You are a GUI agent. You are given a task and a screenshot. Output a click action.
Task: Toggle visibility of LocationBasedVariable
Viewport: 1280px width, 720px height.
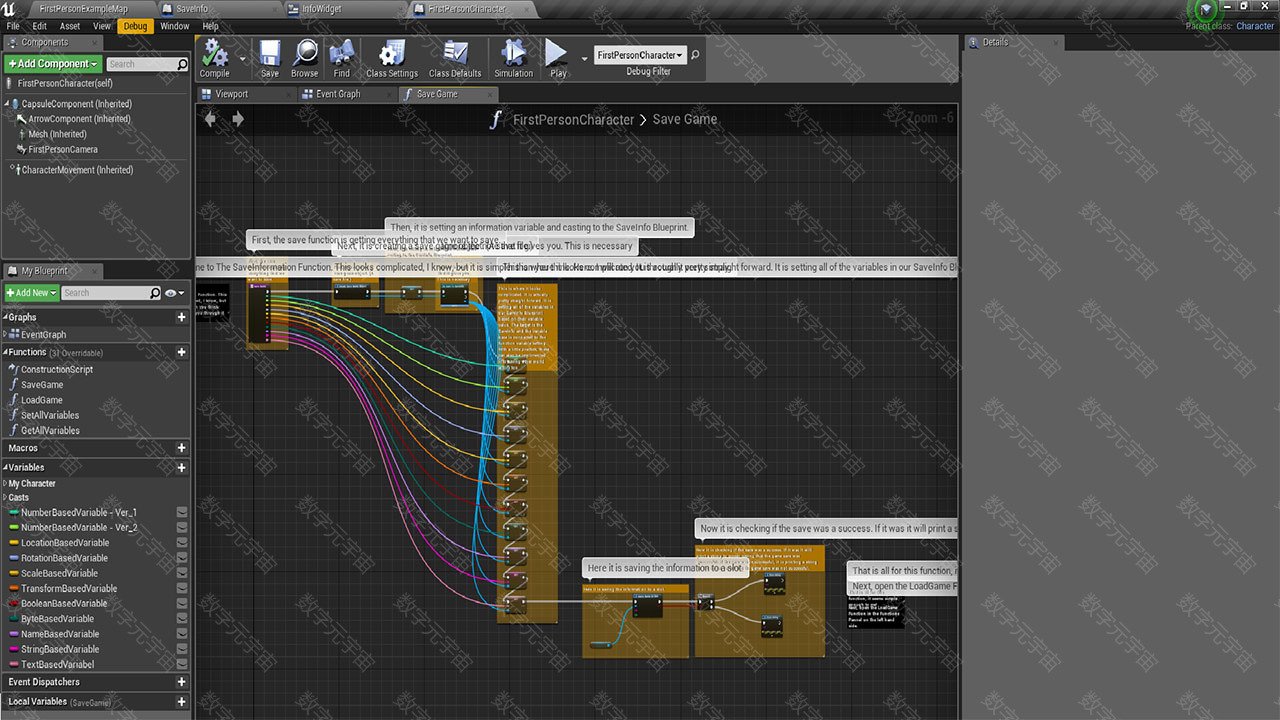point(182,543)
